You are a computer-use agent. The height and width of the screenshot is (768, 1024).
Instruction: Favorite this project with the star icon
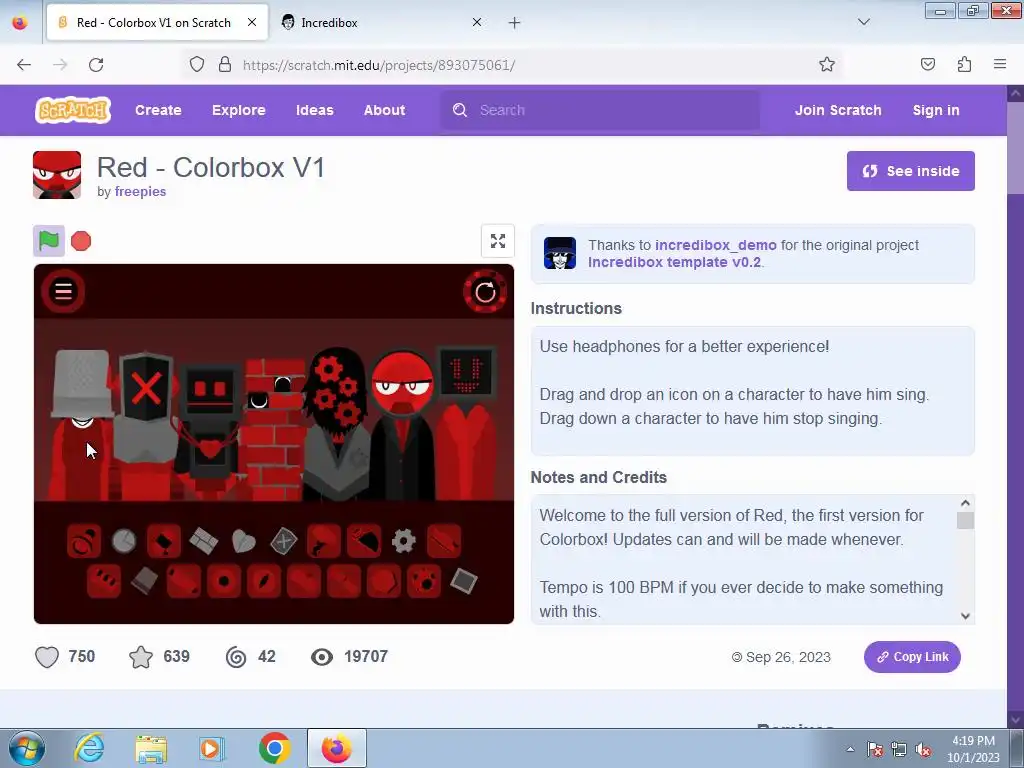(x=141, y=656)
